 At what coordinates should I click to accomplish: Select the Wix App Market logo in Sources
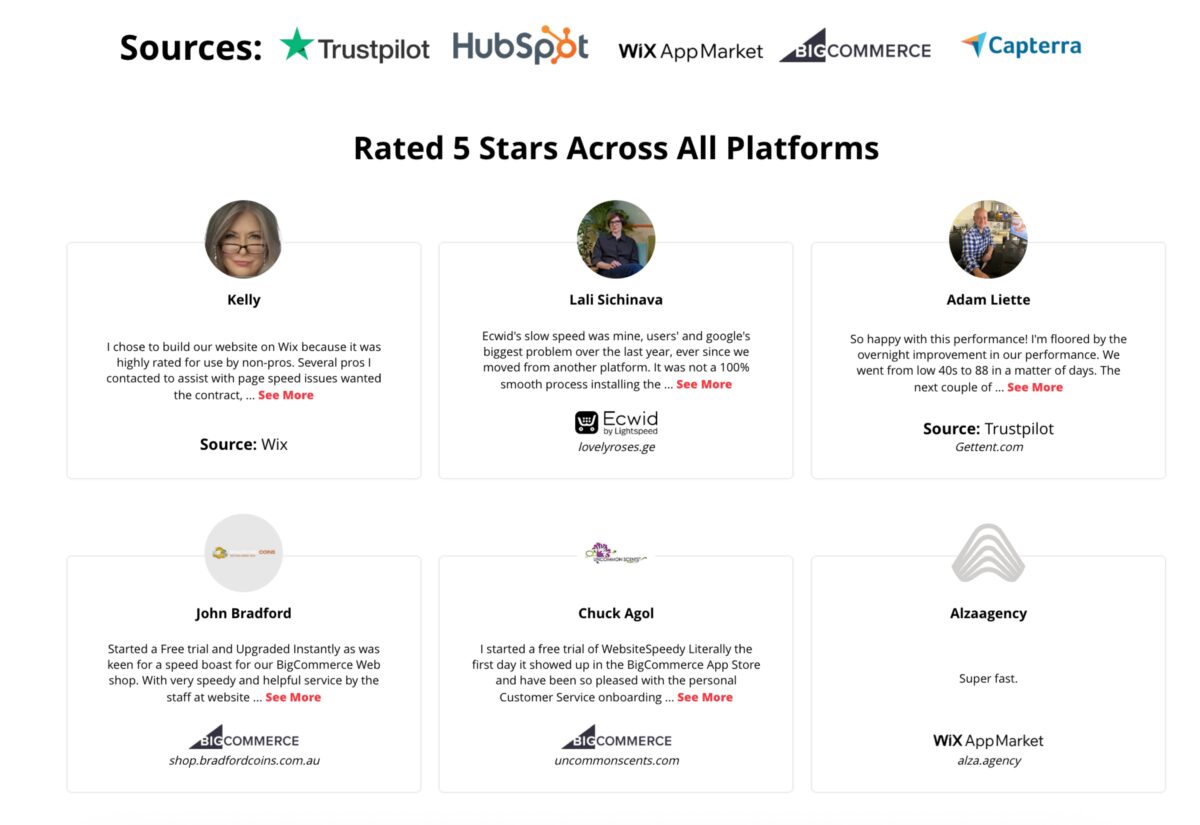pos(691,50)
